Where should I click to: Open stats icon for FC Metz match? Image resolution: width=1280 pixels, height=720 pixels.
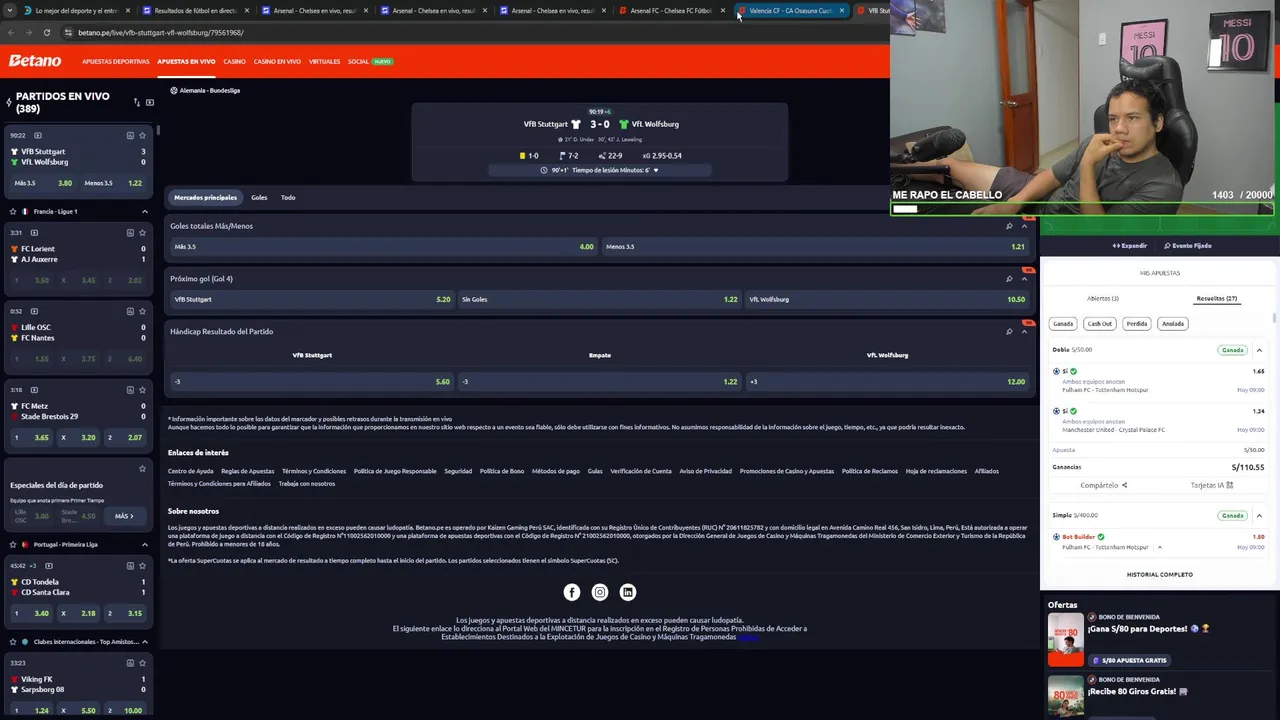[130, 390]
